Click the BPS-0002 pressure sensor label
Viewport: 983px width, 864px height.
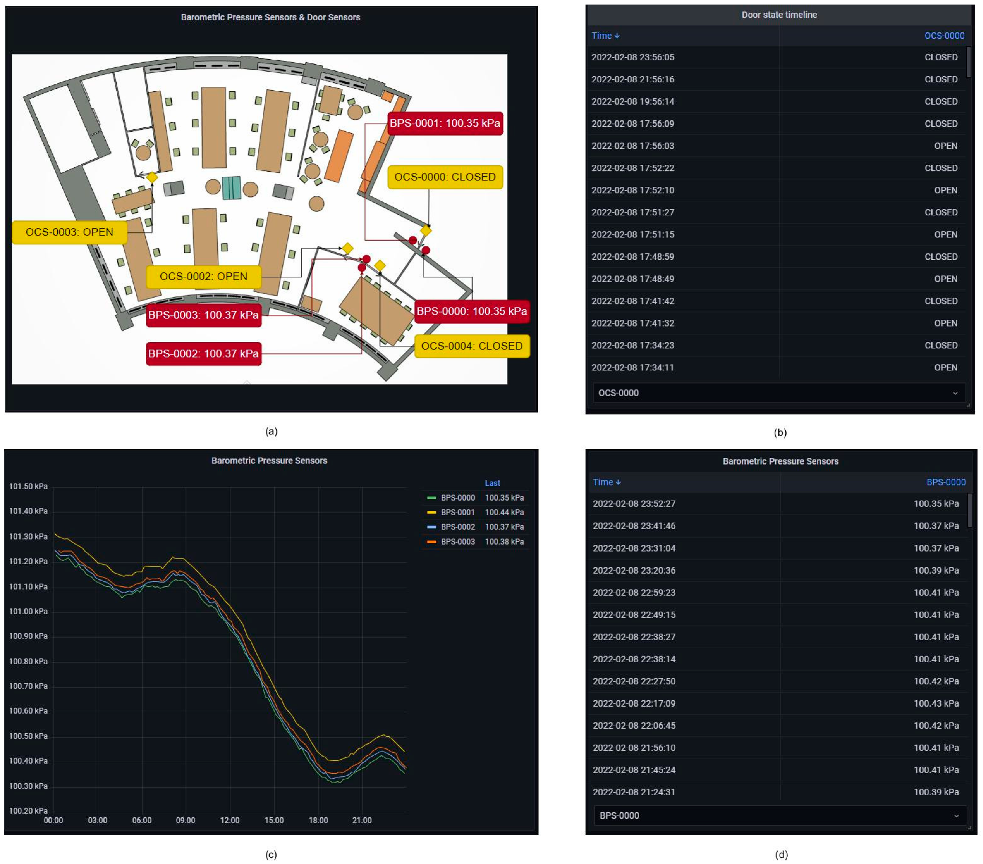[x=203, y=353]
